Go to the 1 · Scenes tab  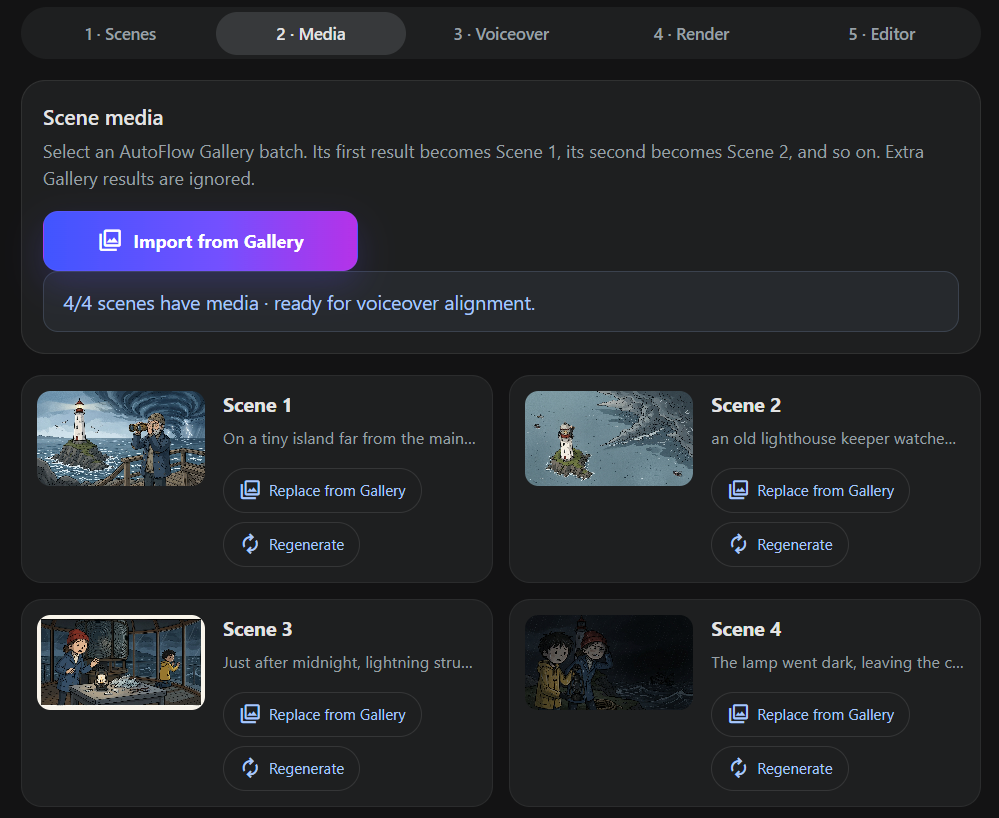[x=120, y=34]
